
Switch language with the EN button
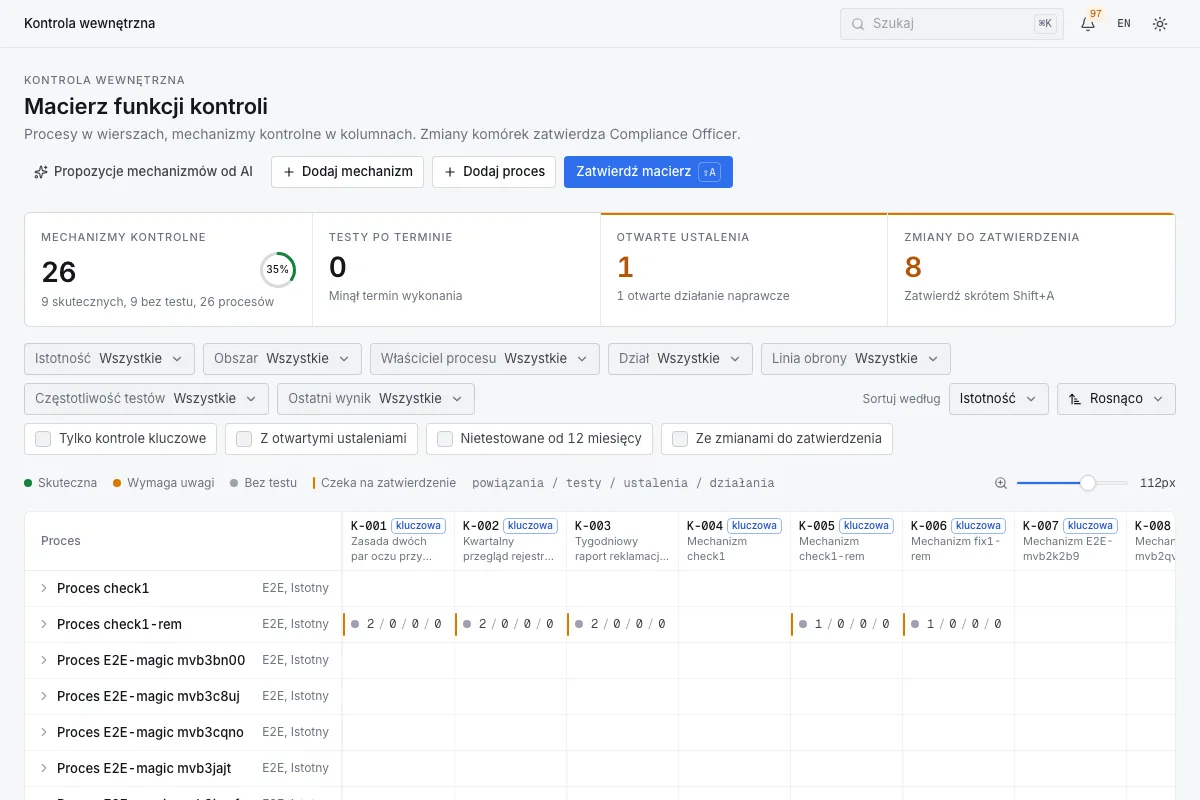click(1124, 24)
